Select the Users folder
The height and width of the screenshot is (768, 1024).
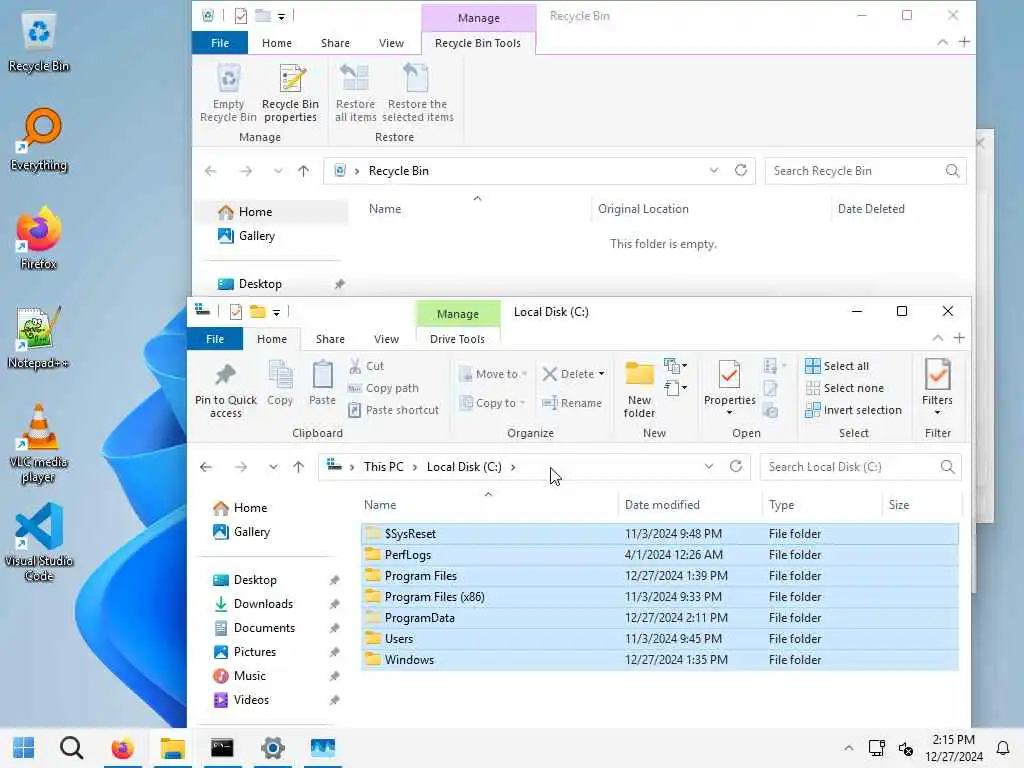pos(660,639)
